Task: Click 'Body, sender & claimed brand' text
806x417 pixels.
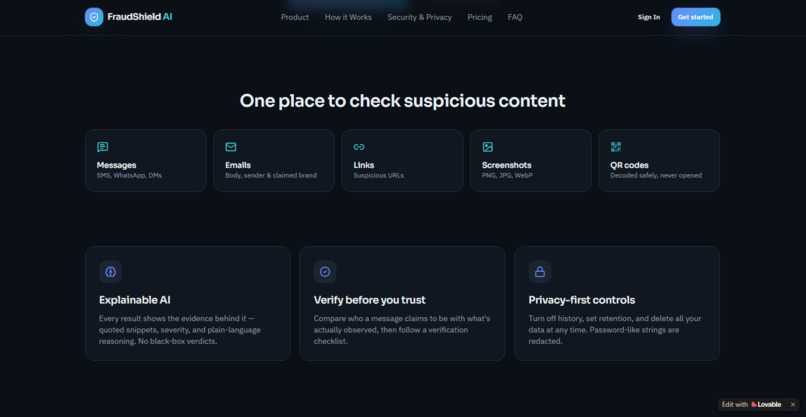Action: pos(271,175)
